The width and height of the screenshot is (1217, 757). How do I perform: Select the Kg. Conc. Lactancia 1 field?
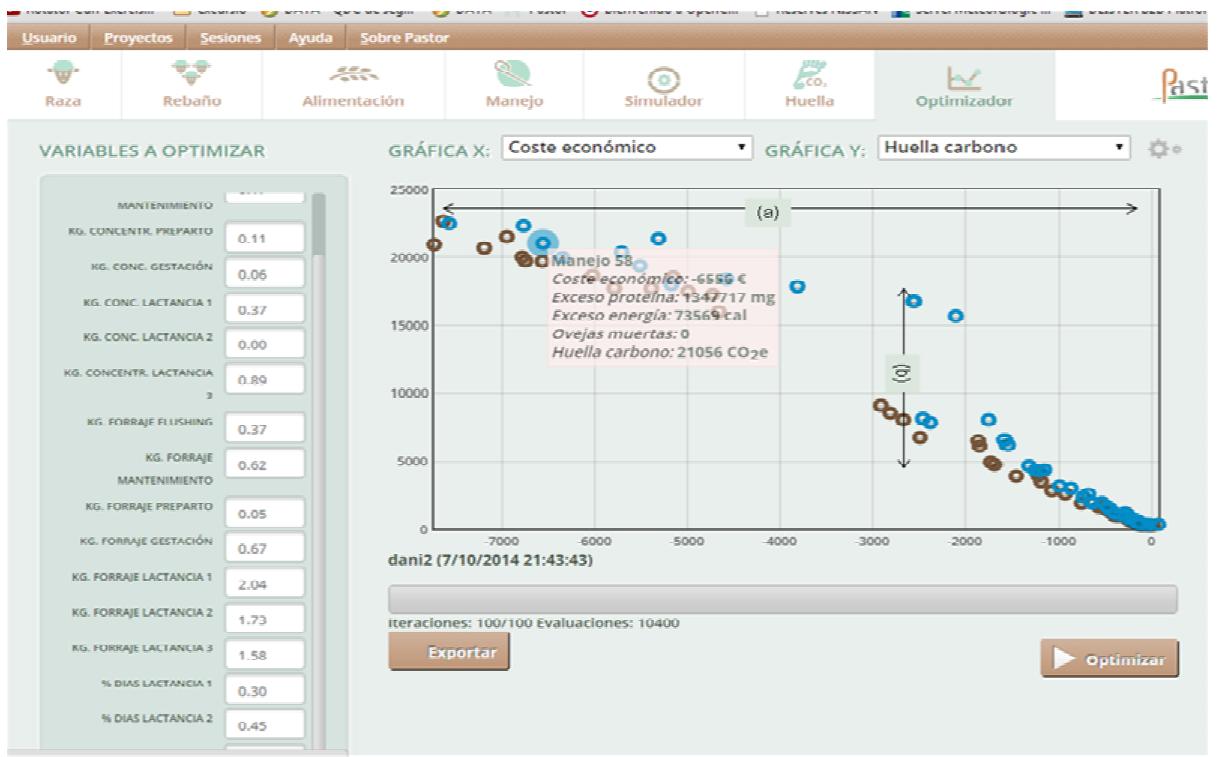click(264, 310)
